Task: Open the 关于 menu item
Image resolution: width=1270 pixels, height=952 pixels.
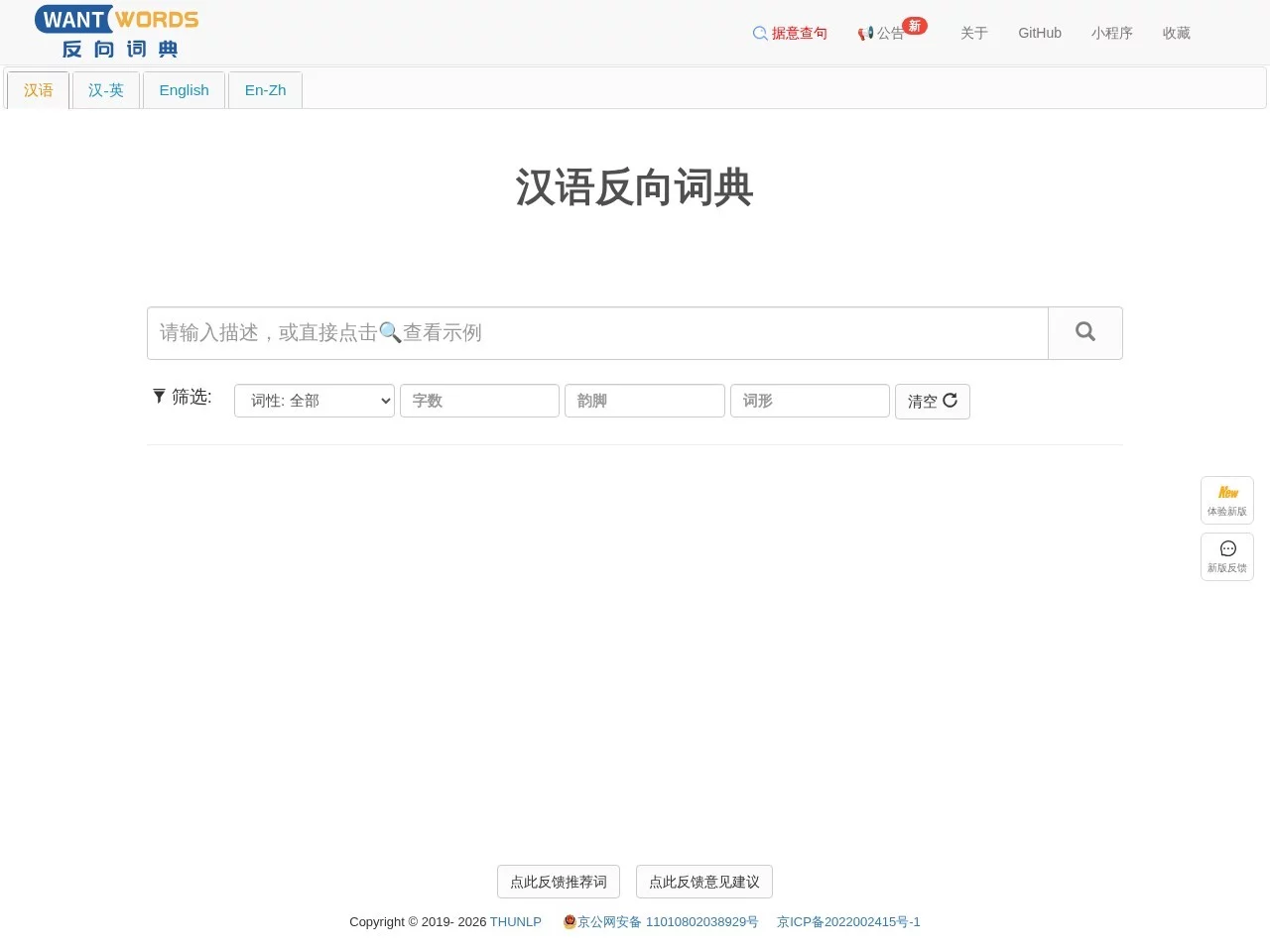Action: [x=974, y=33]
